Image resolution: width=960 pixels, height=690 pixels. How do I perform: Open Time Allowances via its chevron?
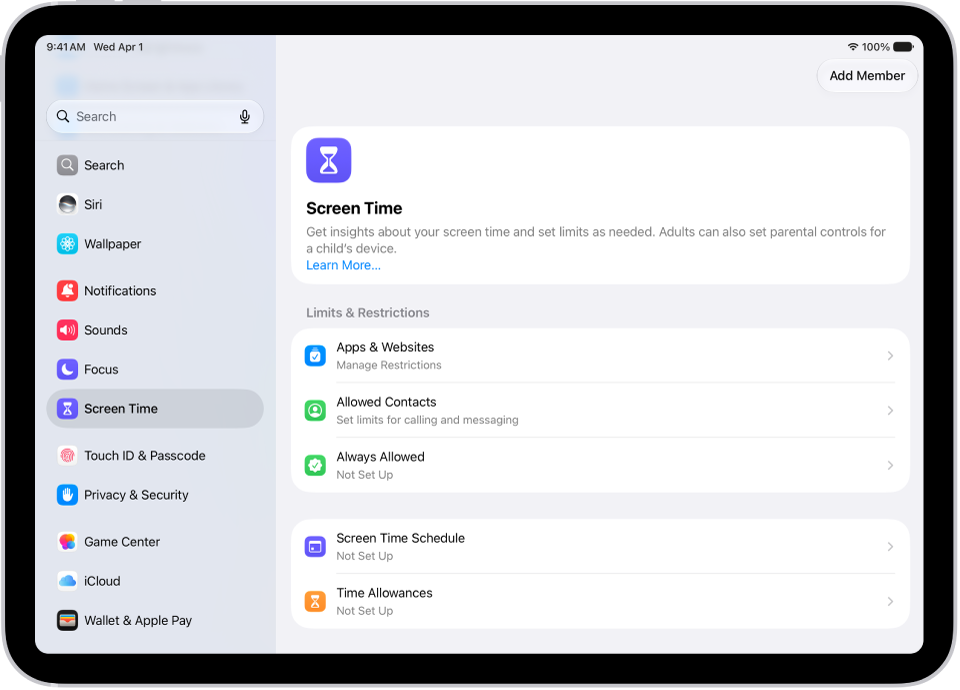click(x=890, y=601)
